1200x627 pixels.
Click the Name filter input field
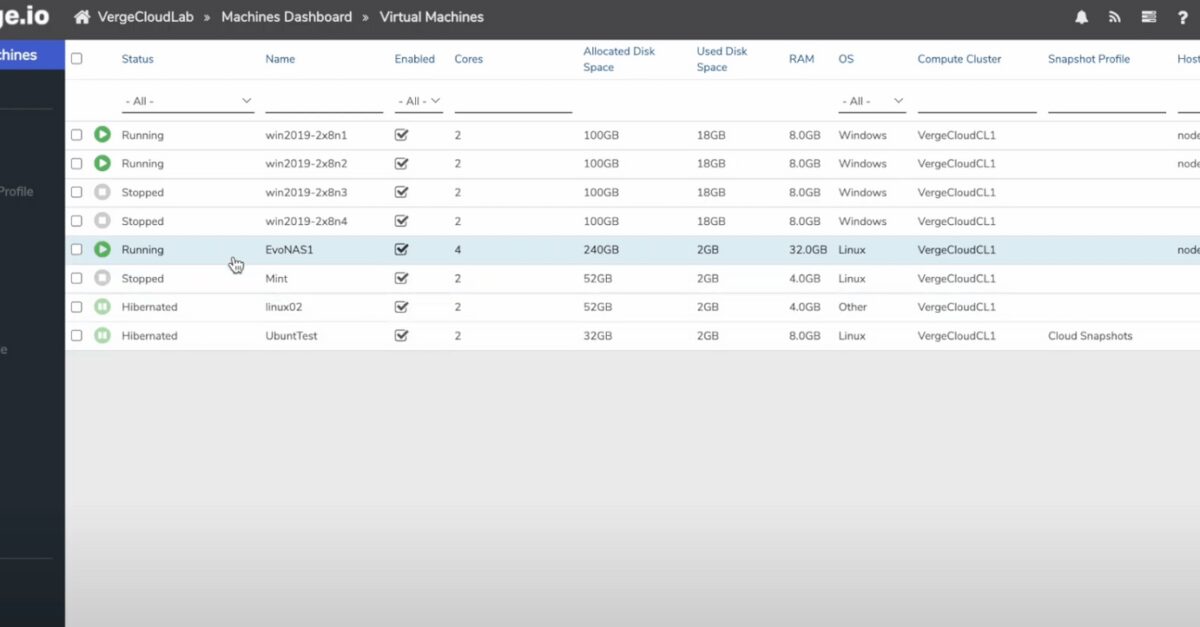[324, 101]
